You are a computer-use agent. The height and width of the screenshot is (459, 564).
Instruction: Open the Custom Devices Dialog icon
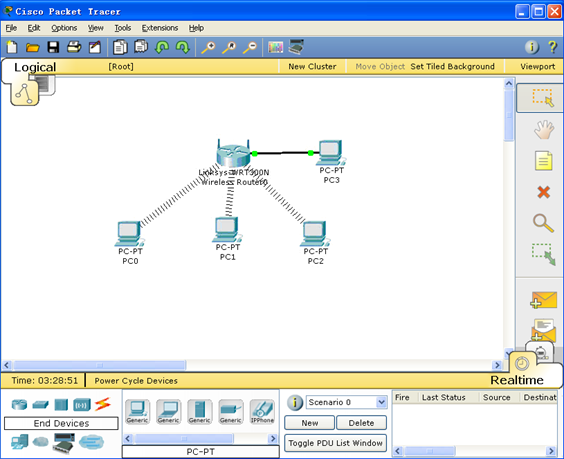click(296, 47)
